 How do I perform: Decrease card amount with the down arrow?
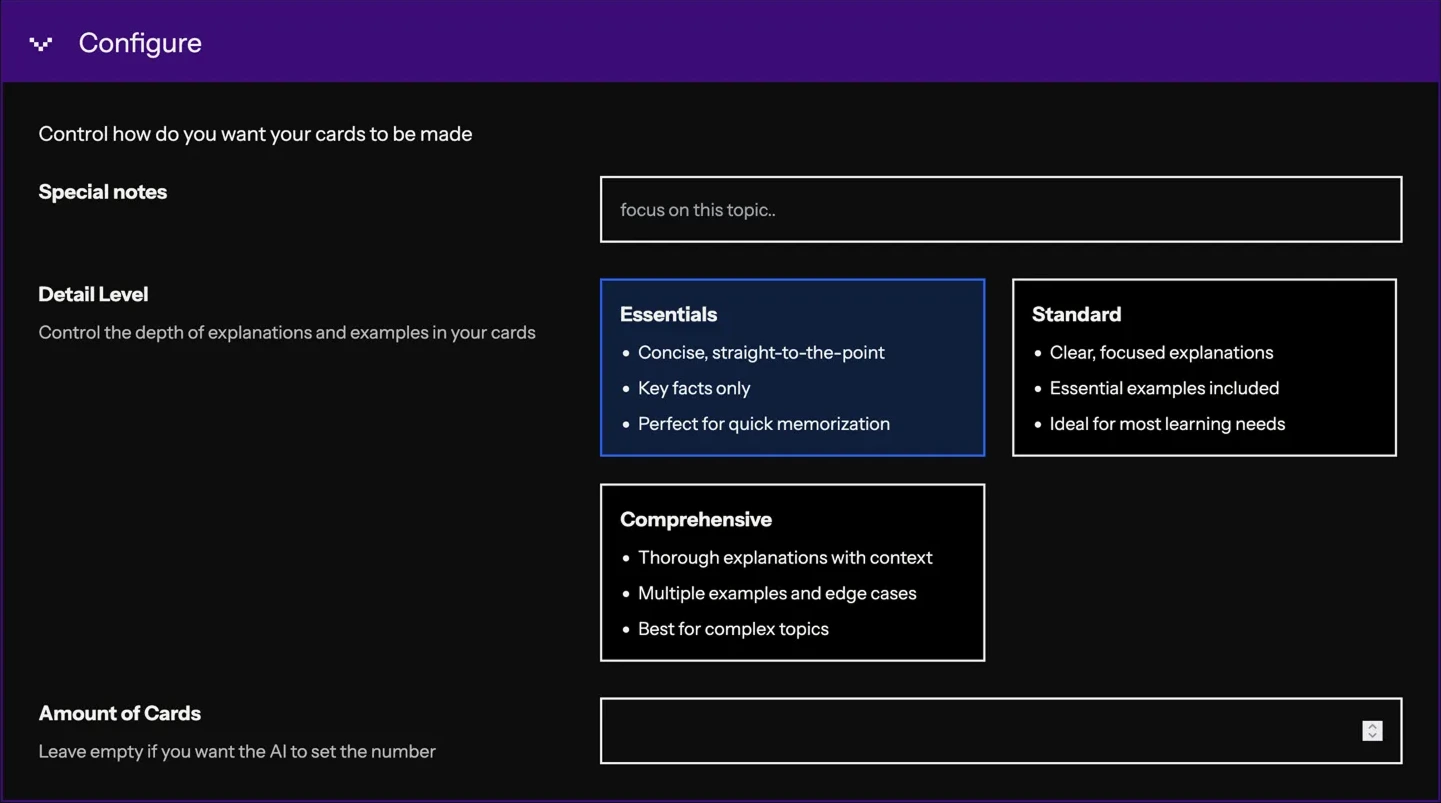1372,736
